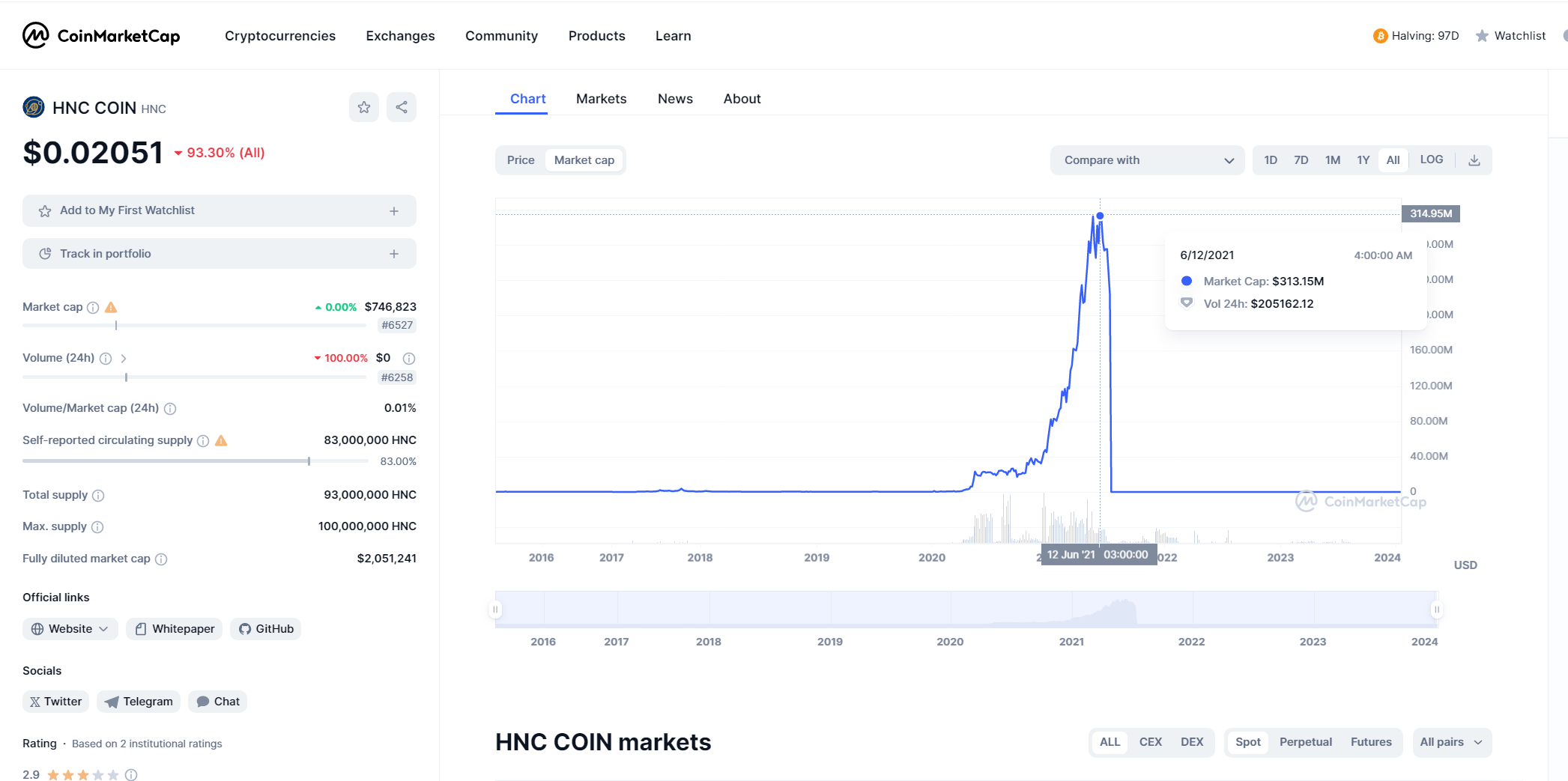
Task: Click the Market cap warning triangle
Action: (x=111, y=307)
